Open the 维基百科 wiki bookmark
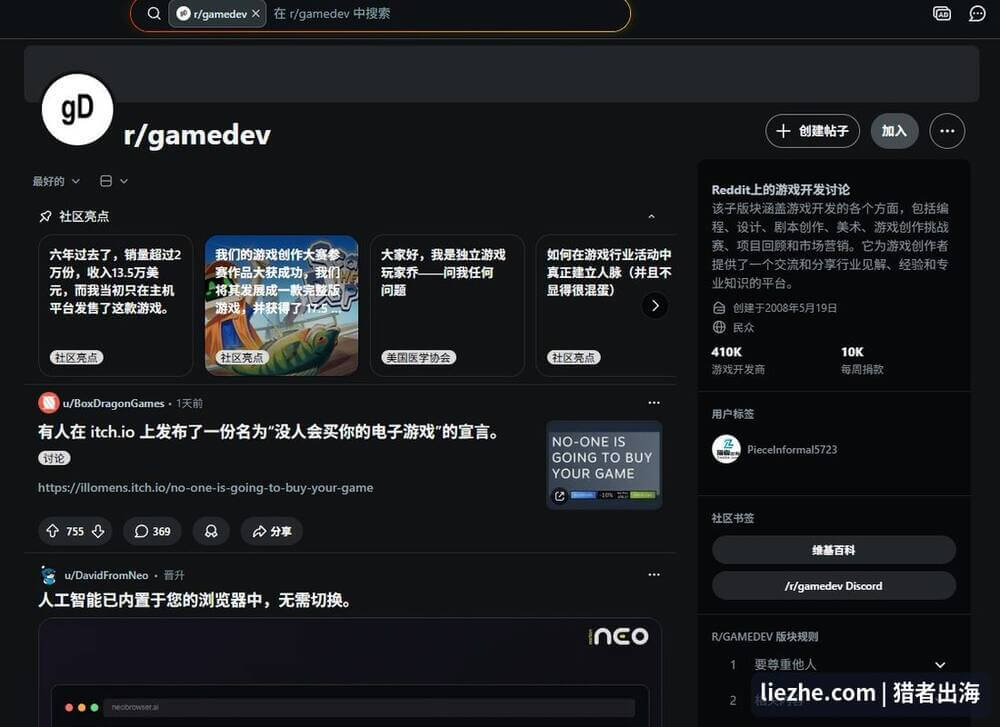The image size is (1000, 727). coord(834,550)
